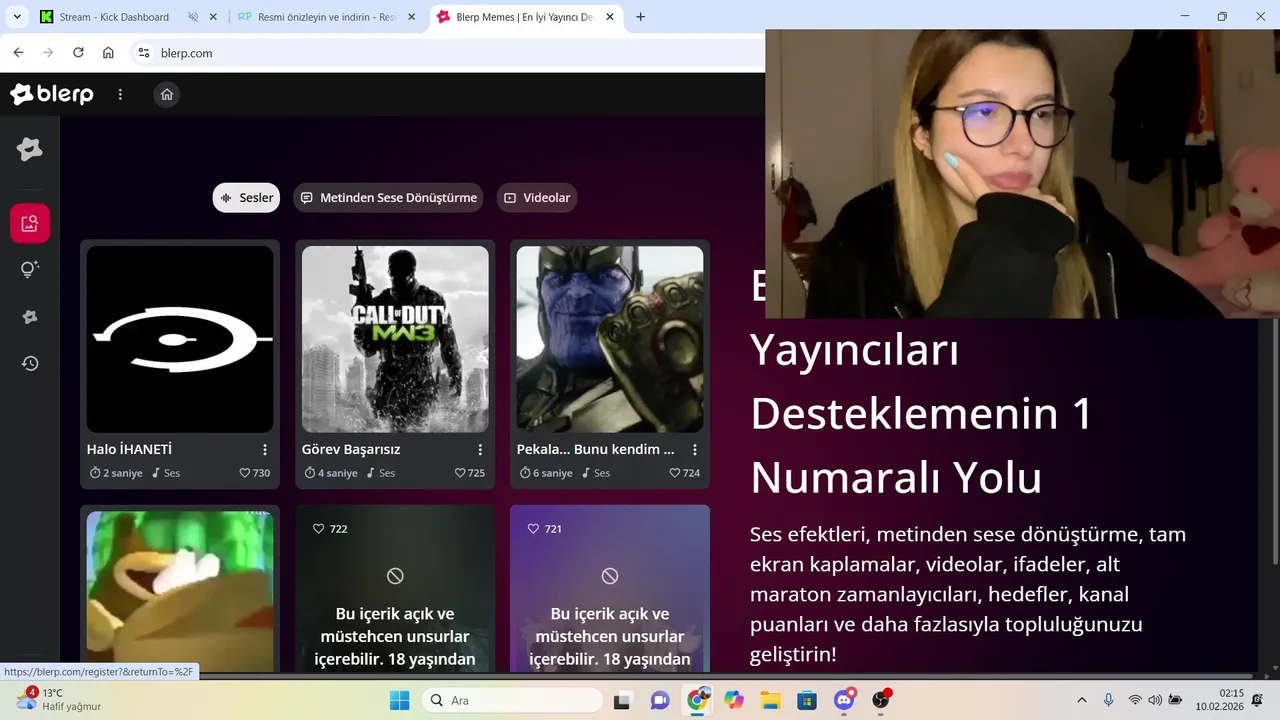Unmute the Kick Dashboard tab audio icon

(192, 17)
